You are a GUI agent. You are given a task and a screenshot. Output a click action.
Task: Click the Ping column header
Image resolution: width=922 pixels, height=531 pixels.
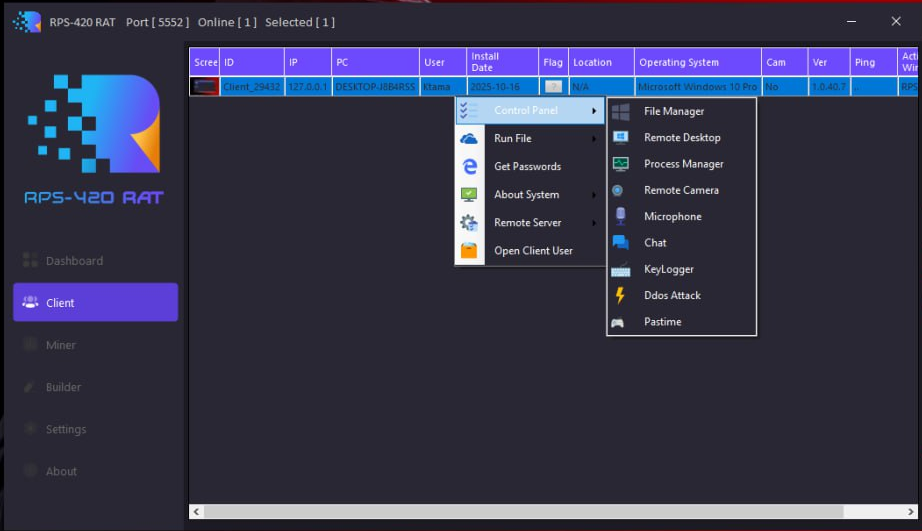[873, 62]
